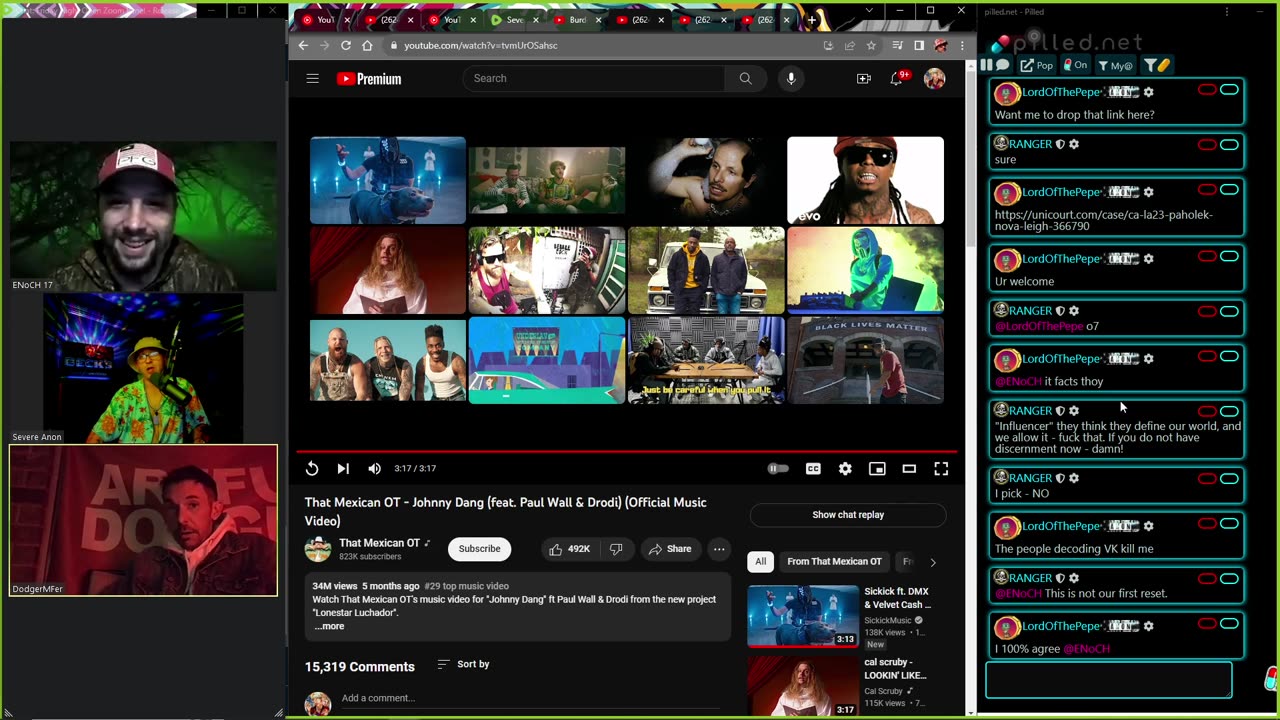Viewport: 1280px width, 720px height.
Task: Toggle the autoplay switch in the player
Action: 778,468
